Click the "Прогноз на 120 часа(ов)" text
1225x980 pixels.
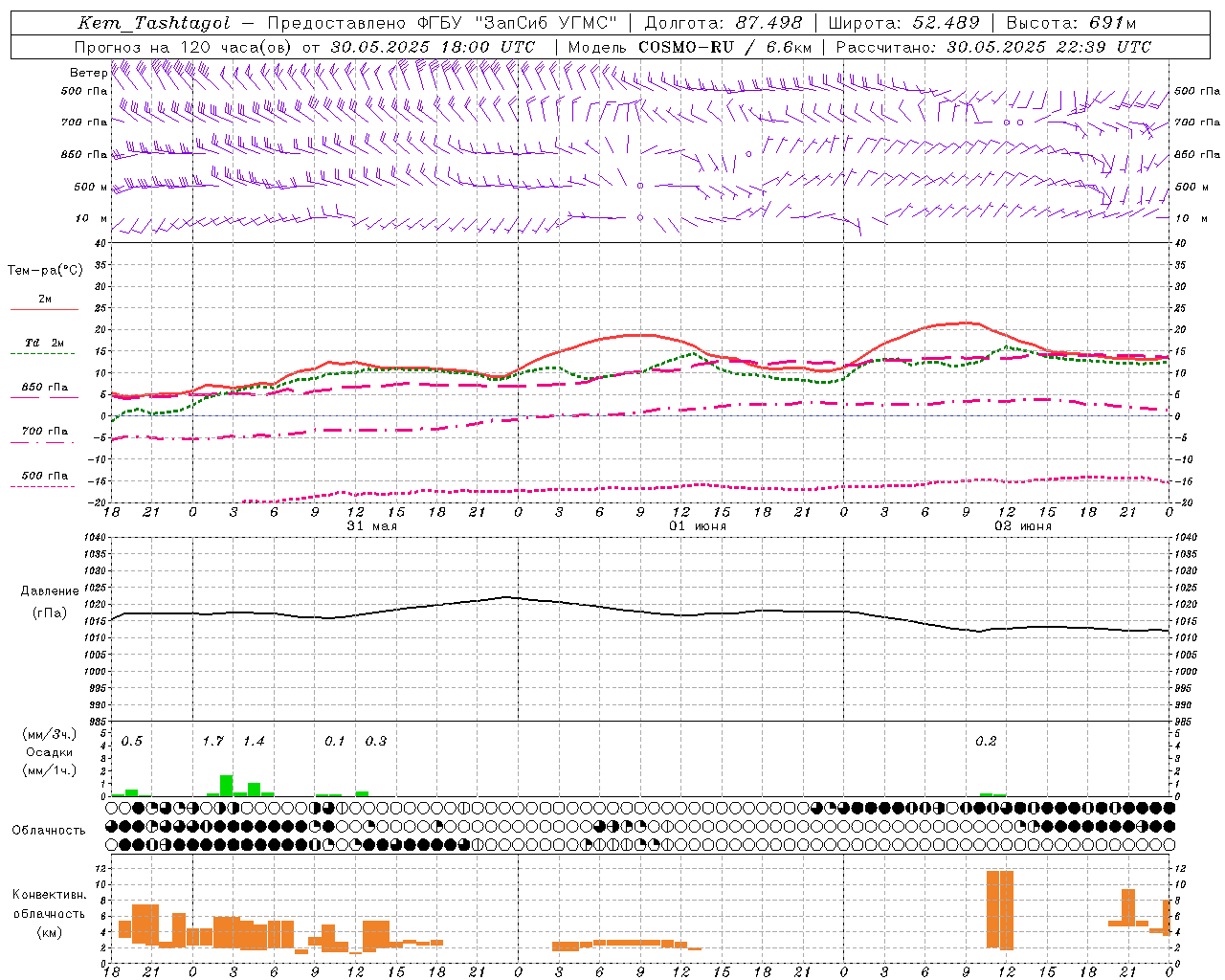coord(185,47)
